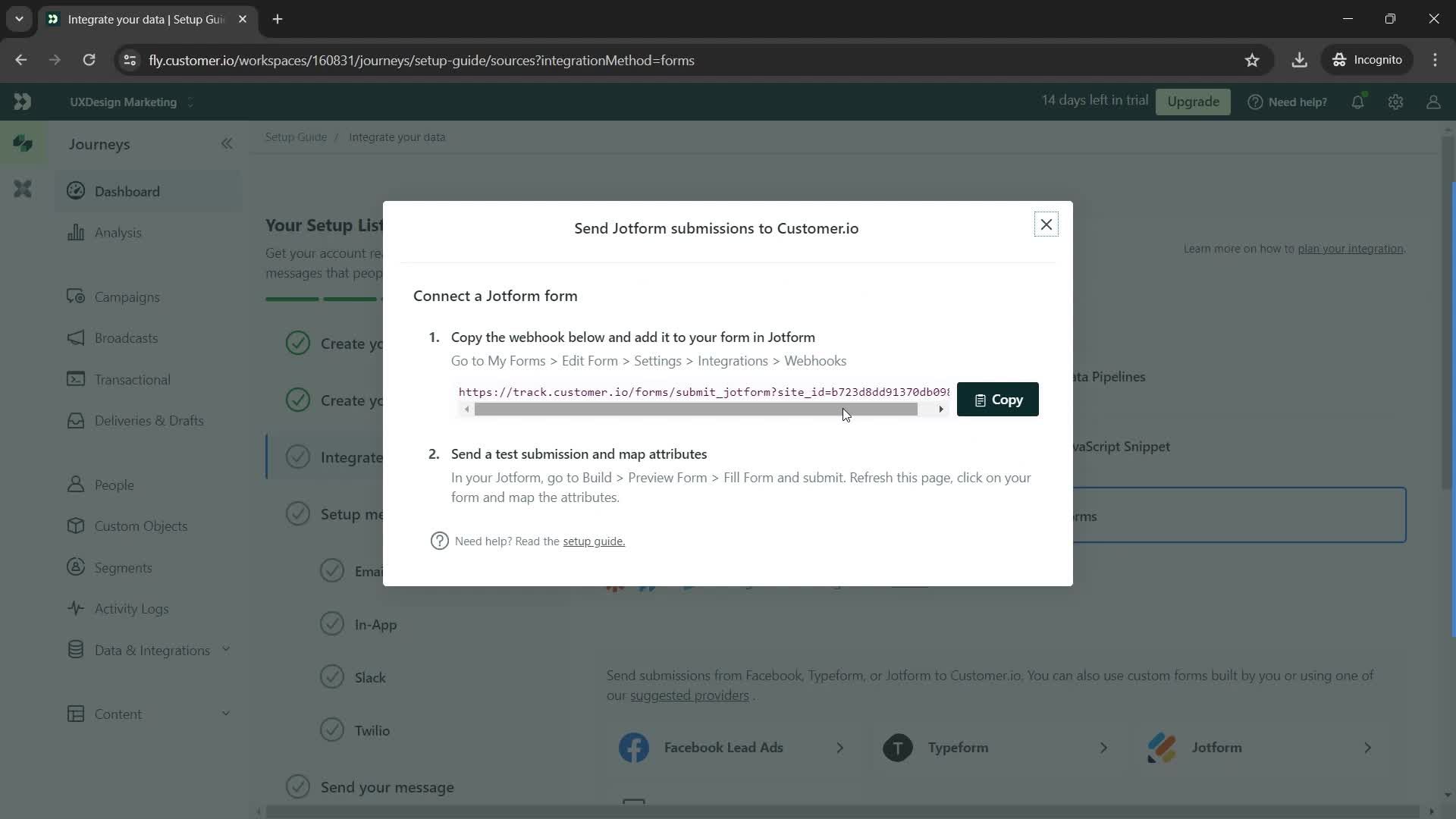The height and width of the screenshot is (819, 1456).
Task: Click the Transactional terminal icon
Action: pyautogui.click(x=76, y=379)
